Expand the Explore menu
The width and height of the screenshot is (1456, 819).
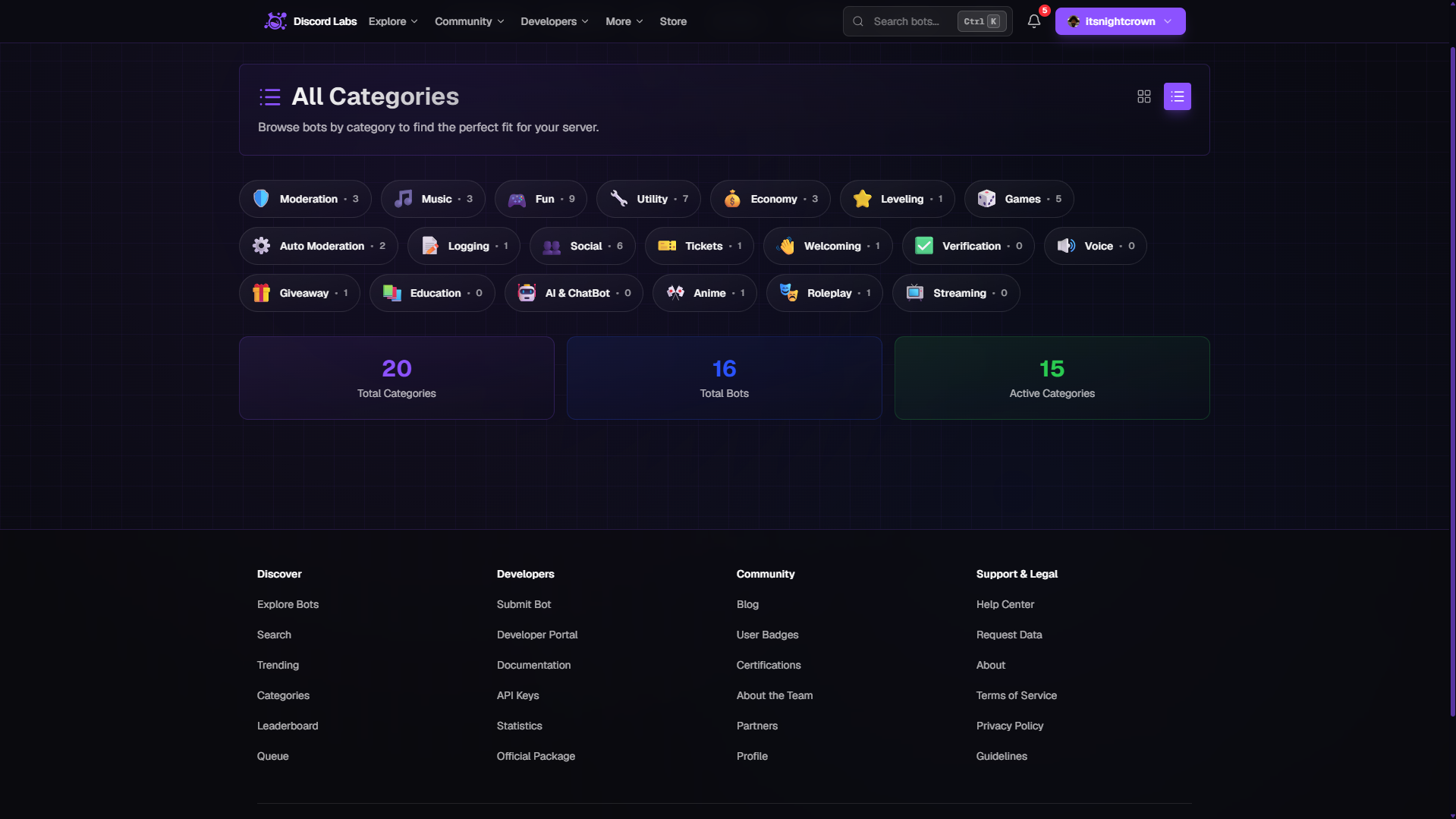tap(393, 21)
